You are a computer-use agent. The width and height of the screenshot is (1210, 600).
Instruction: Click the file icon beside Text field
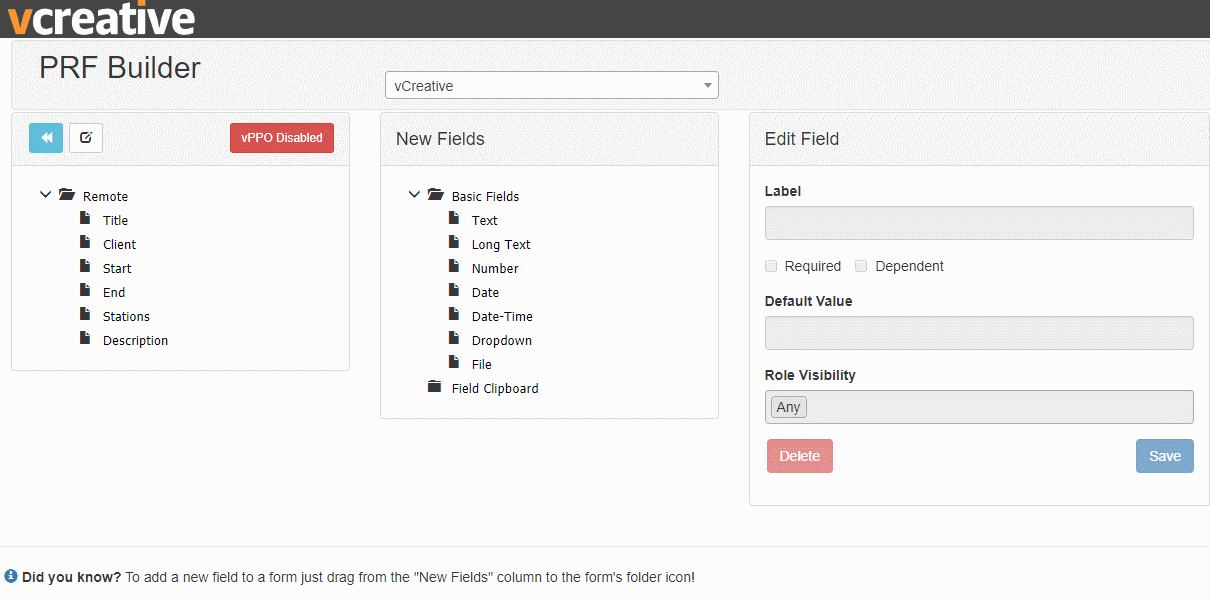pos(454,219)
